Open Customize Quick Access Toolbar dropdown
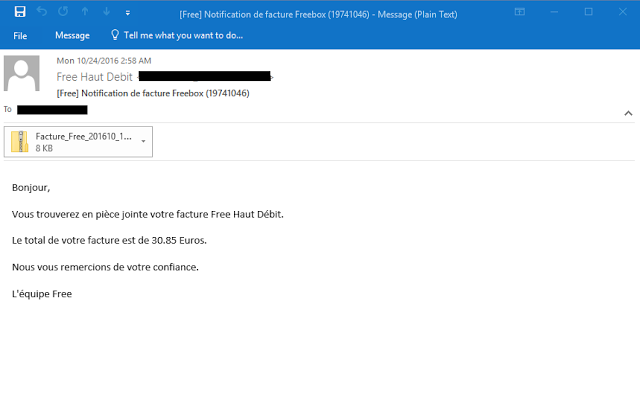 (x=126, y=13)
